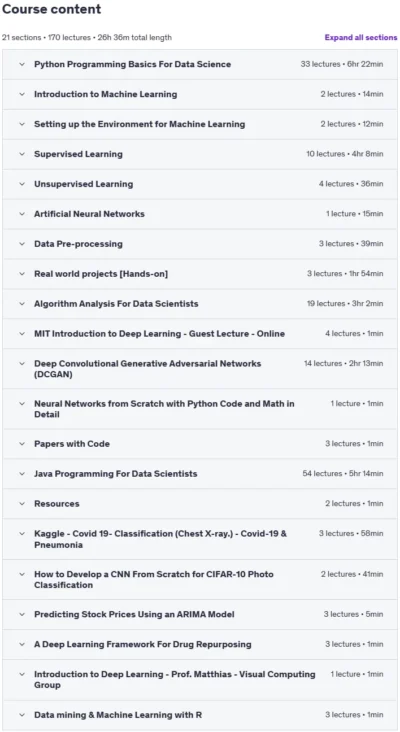Screen dimensions: 400x732
Task: Expand Algorithm Analysis For Data Scientists arrow
Action: coord(22,303)
